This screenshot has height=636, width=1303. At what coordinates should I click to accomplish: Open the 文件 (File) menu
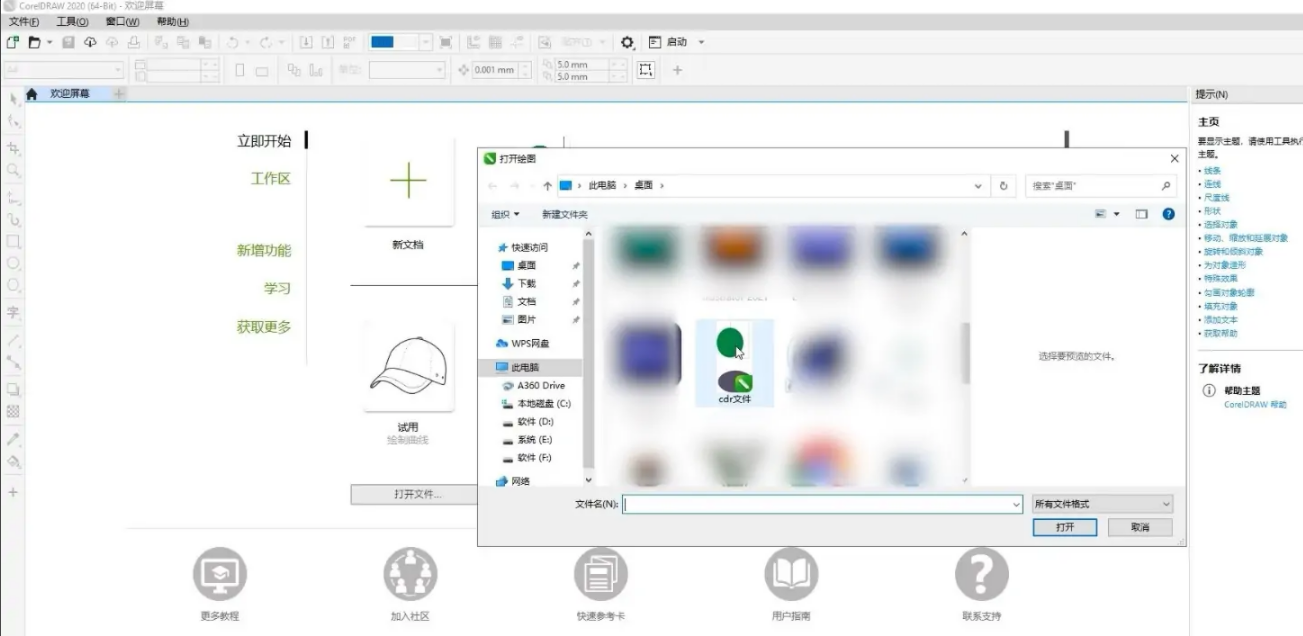point(24,21)
